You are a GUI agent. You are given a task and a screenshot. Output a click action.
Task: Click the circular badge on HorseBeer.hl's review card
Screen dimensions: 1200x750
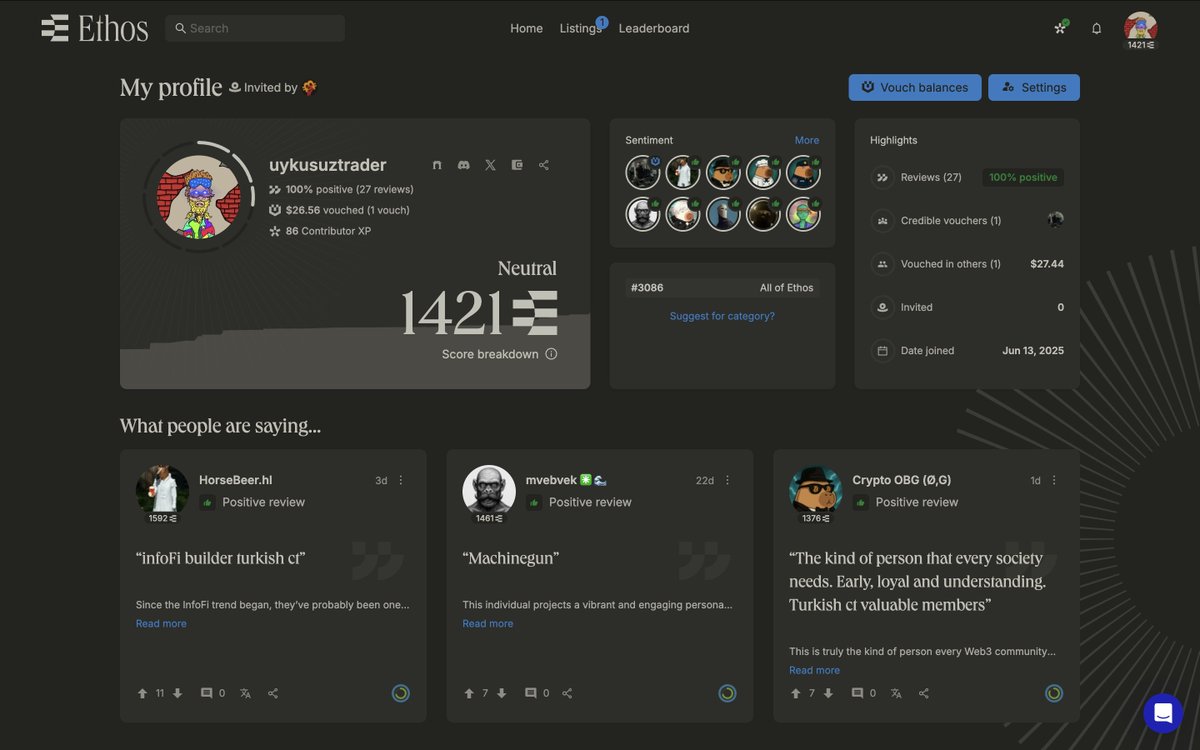pos(400,693)
